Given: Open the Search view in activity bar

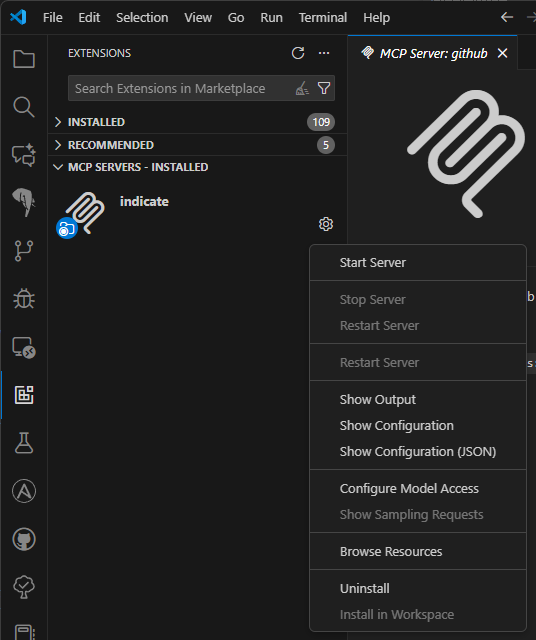Looking at the screenshot, I should [x=24, y=107].
